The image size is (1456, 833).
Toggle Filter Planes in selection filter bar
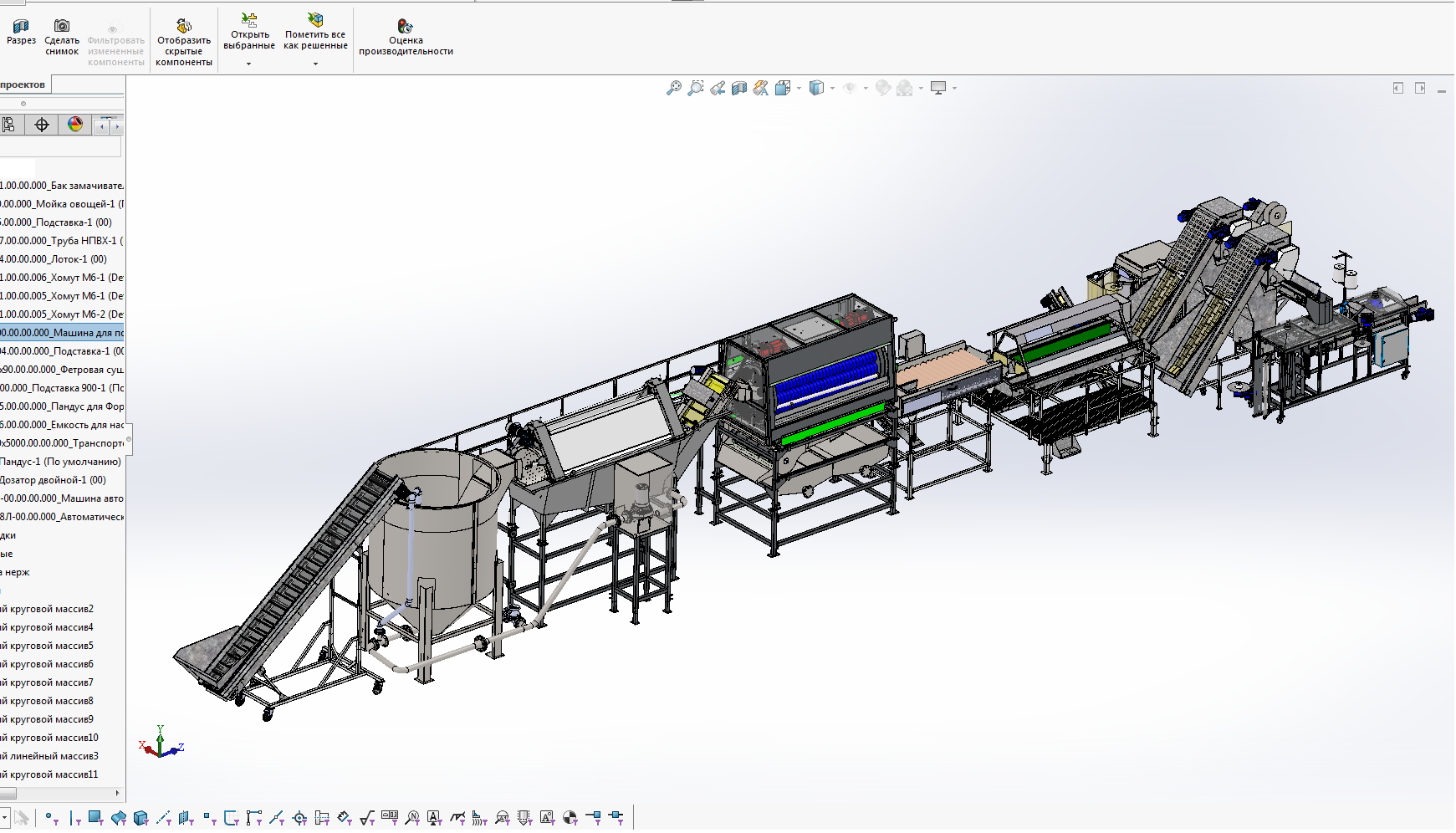coord(186,818)
